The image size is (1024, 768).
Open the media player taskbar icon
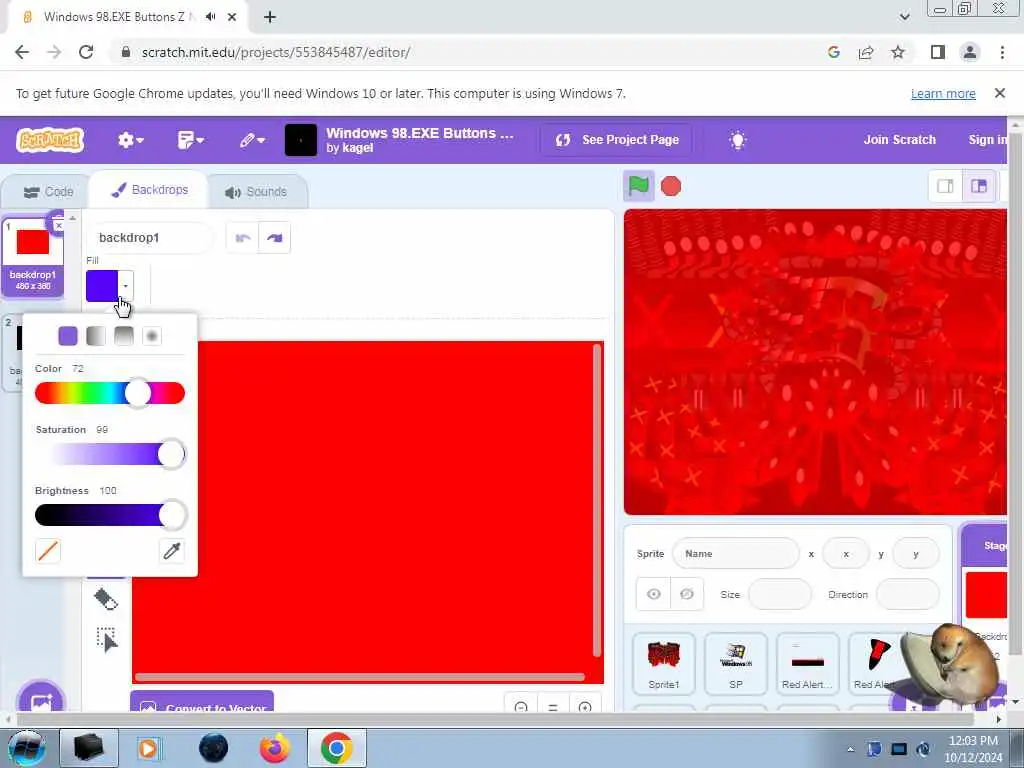click(150, 748)
